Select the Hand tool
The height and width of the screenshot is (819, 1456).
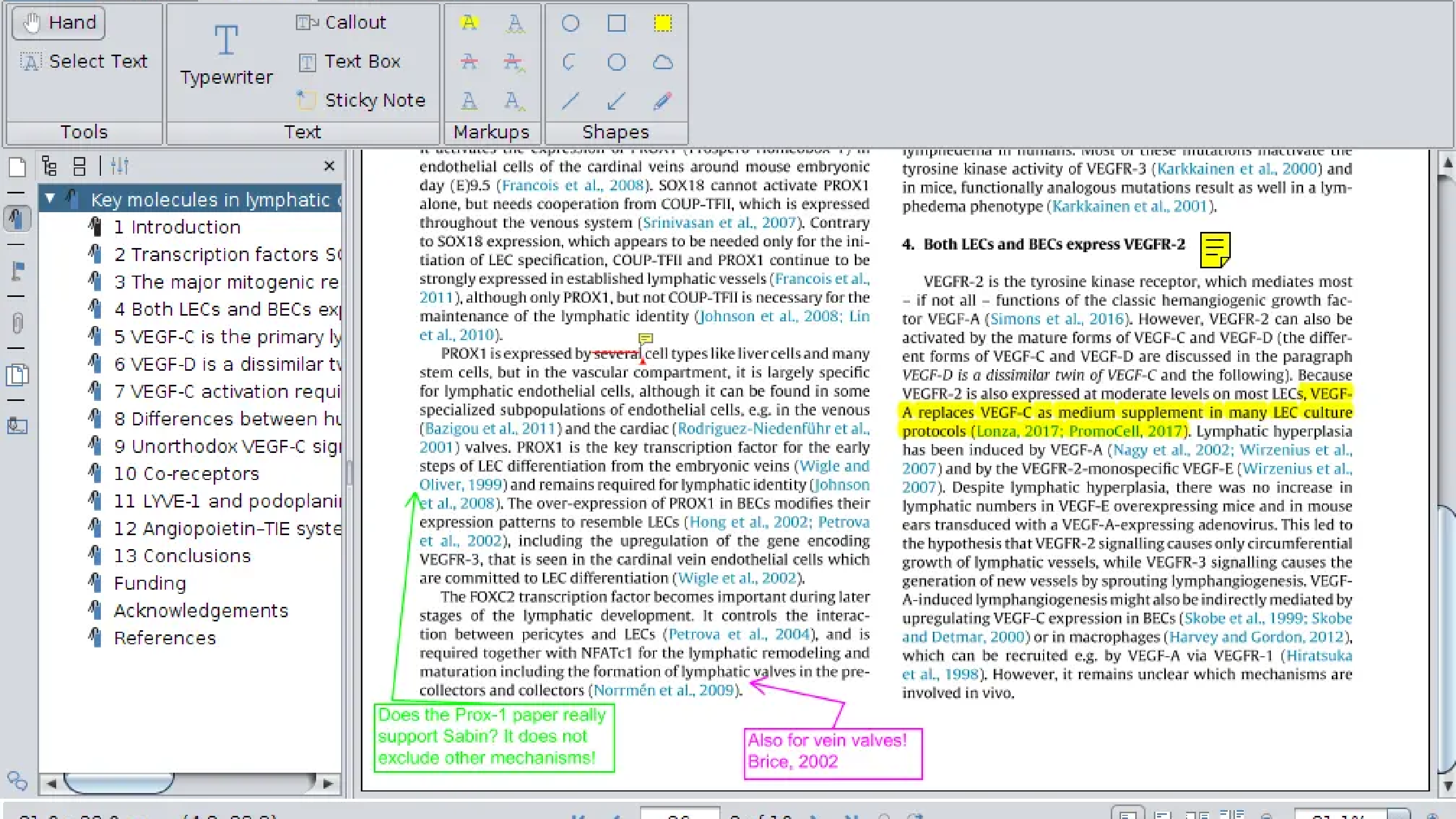click(58, 22)
